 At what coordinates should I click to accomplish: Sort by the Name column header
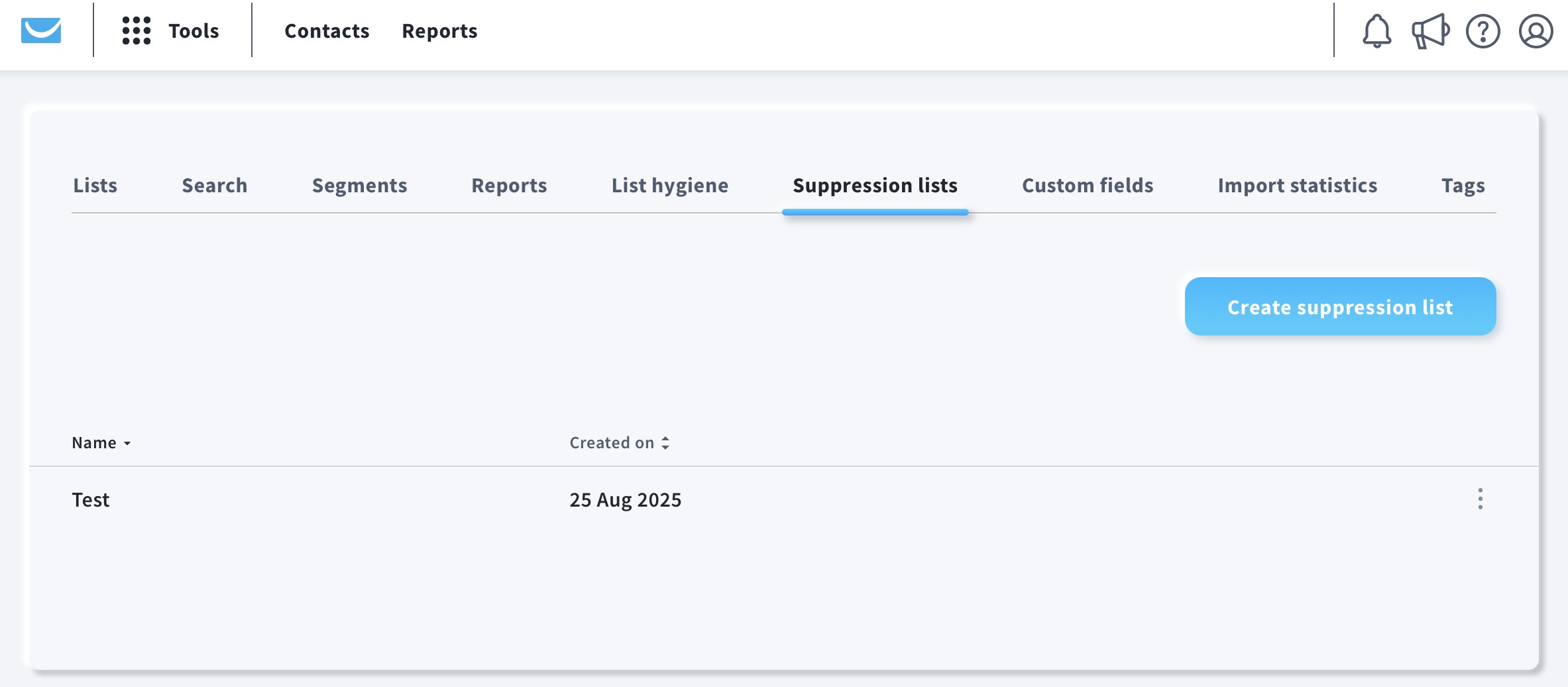coord(101,442)
